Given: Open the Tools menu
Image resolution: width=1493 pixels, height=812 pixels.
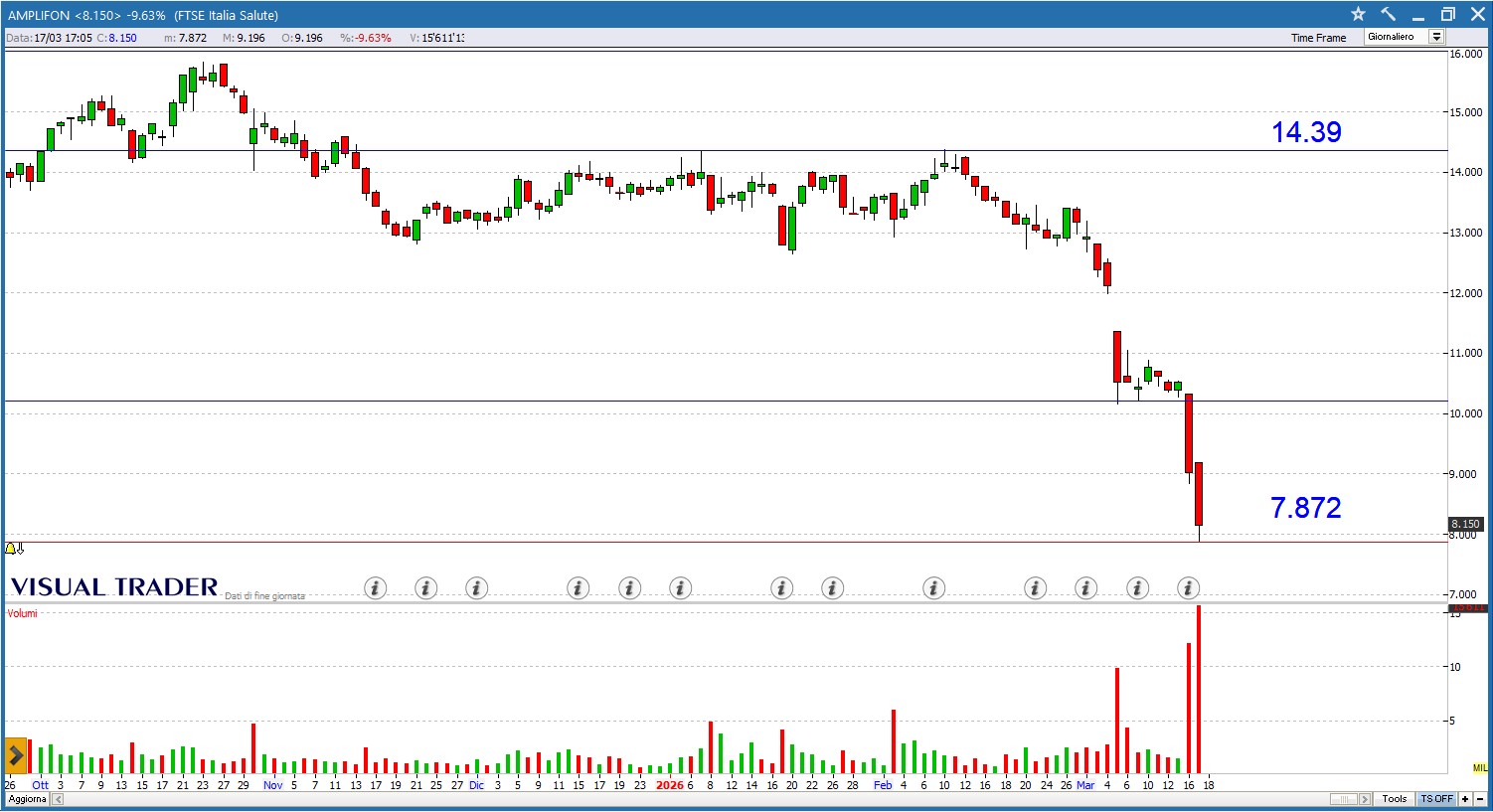Looking at the screenshot, I should point(1395,799).
